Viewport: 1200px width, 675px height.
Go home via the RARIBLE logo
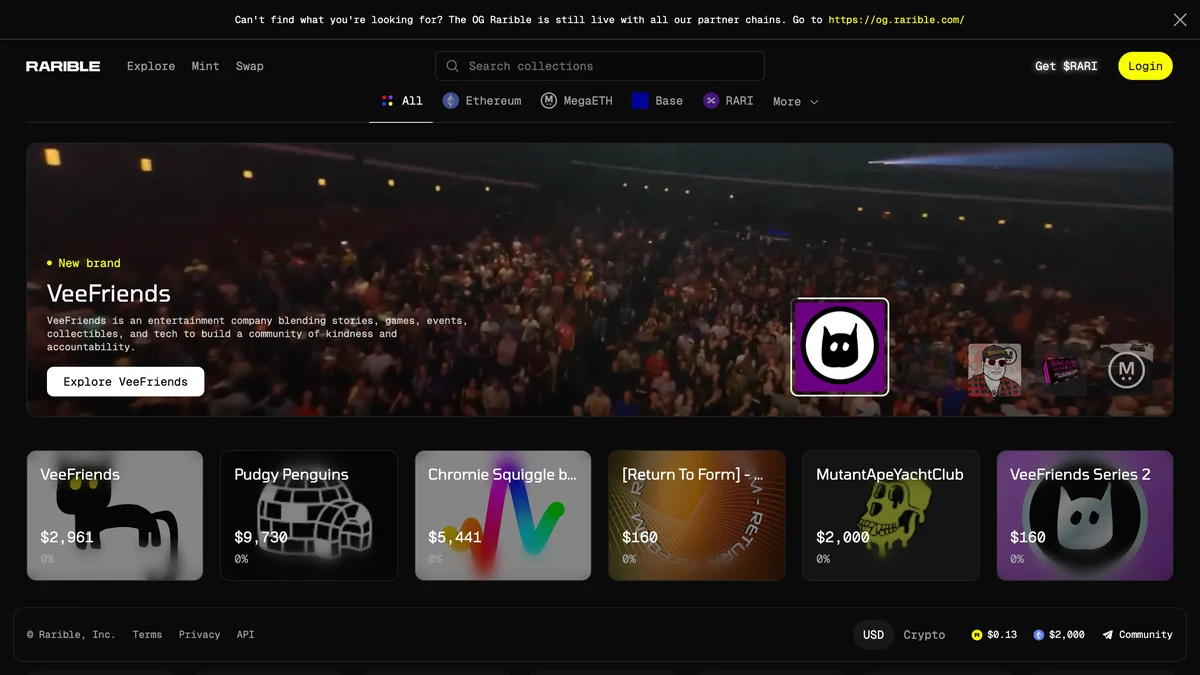(x=63, y=66)
